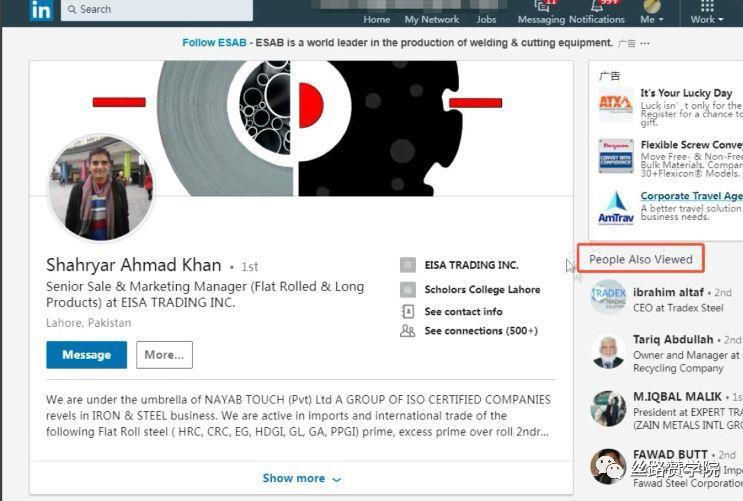The height and width of the screenshot is (501, 743).
Task: Click the EISA TRADING INC. company icon
Action: pos(408,264)
